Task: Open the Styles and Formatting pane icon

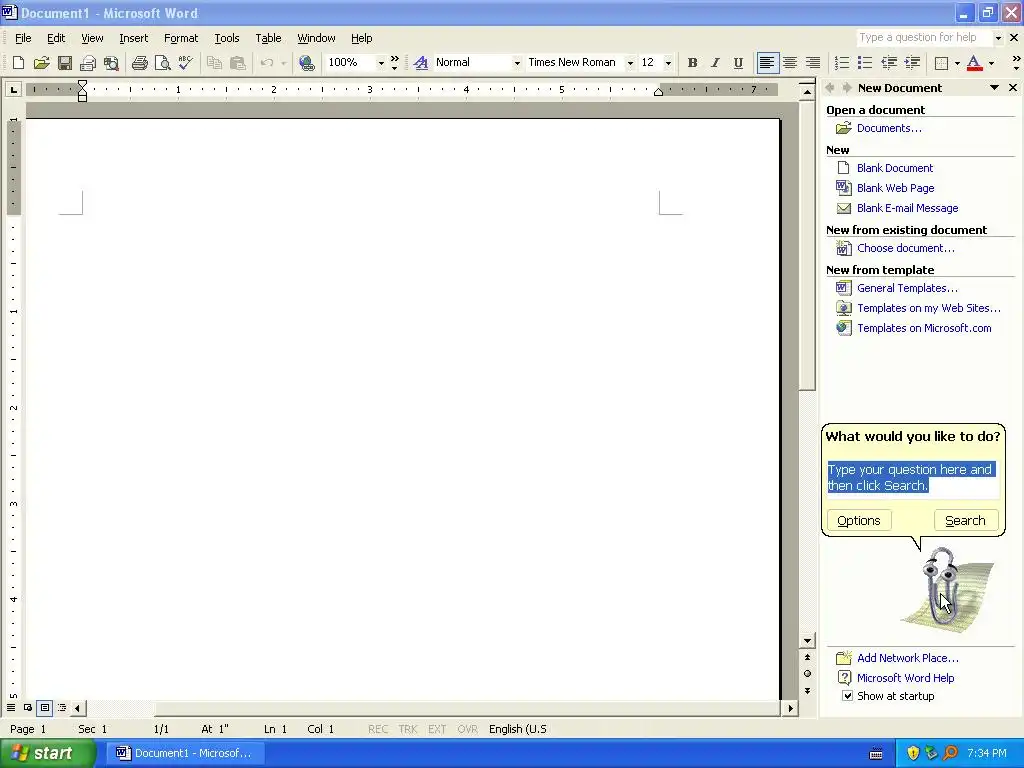Action: [421, 63]
